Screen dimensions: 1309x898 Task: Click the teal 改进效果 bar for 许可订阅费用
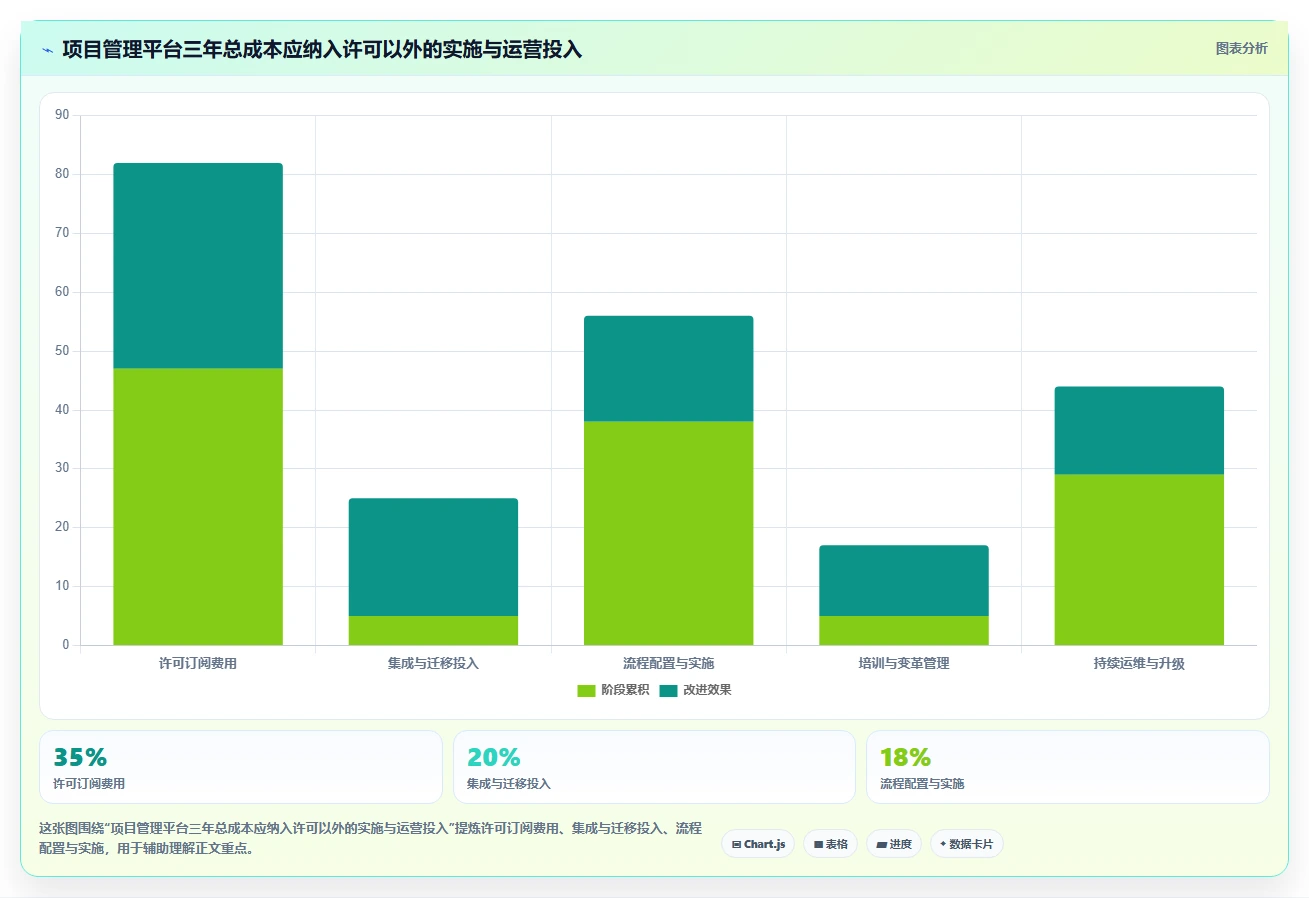(x=198, y=266)
